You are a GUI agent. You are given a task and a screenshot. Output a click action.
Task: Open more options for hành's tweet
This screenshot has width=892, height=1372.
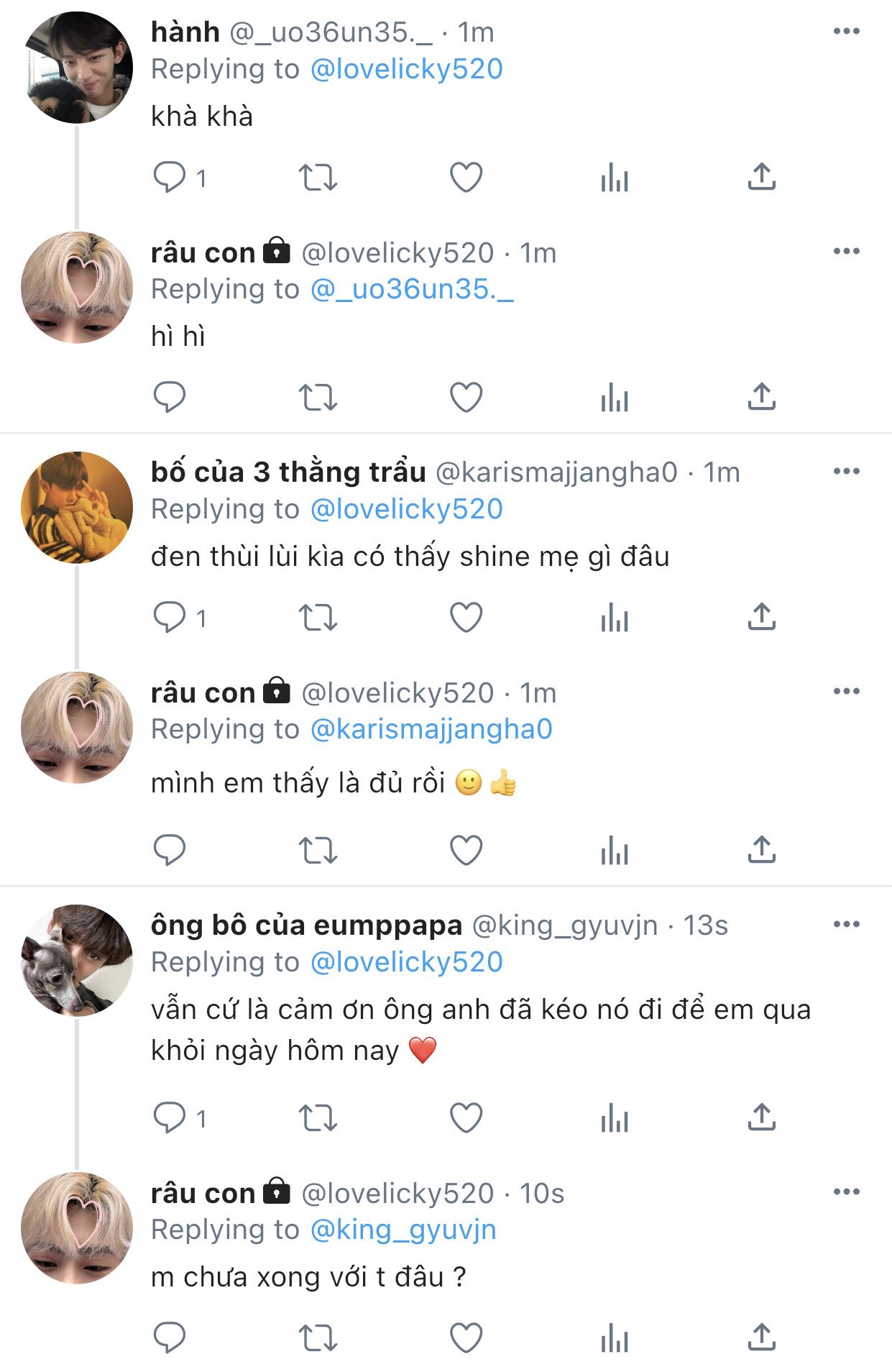(x=846, y=31)
